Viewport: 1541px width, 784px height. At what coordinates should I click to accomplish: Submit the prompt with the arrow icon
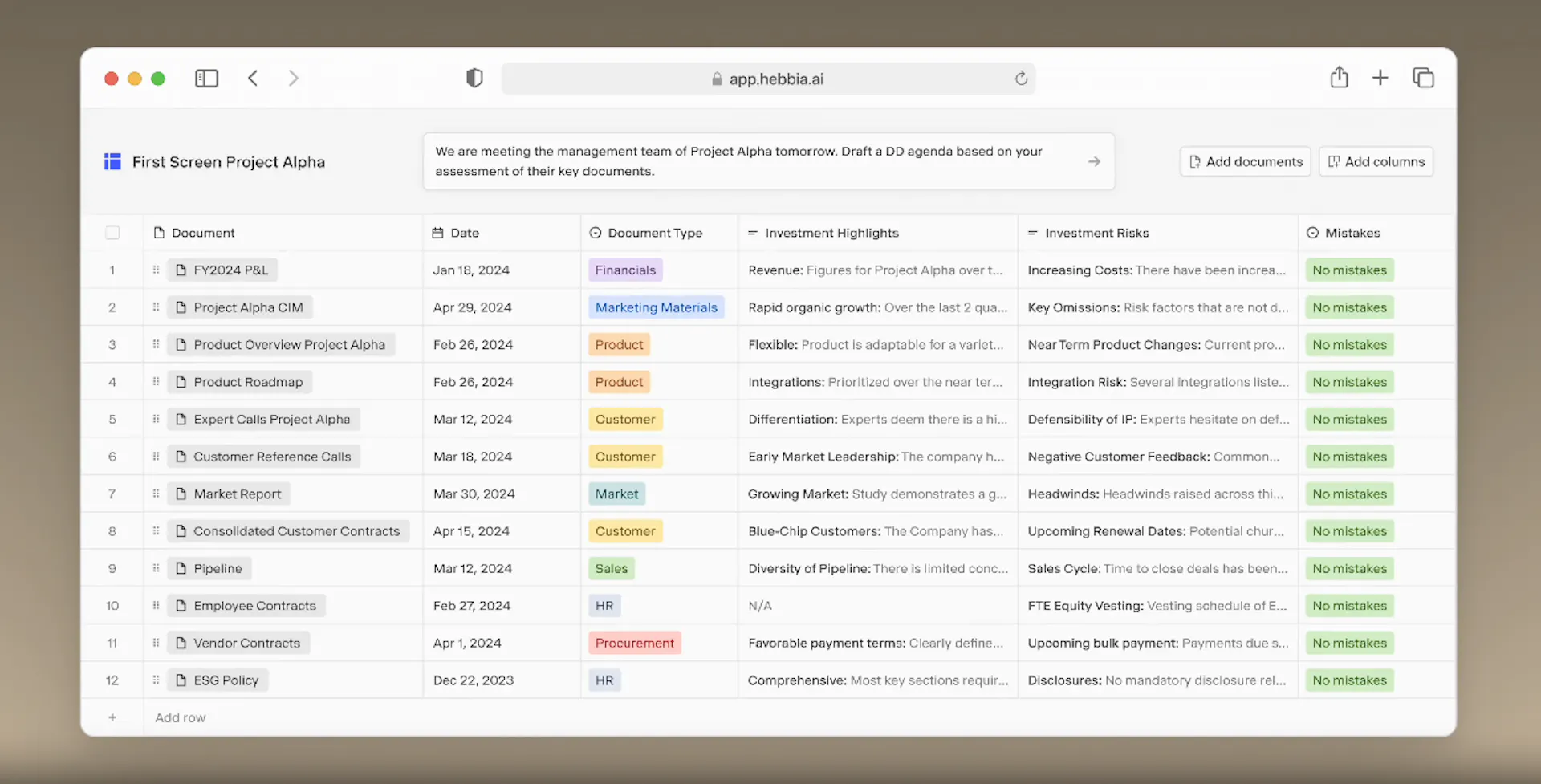coord(1094,161)
